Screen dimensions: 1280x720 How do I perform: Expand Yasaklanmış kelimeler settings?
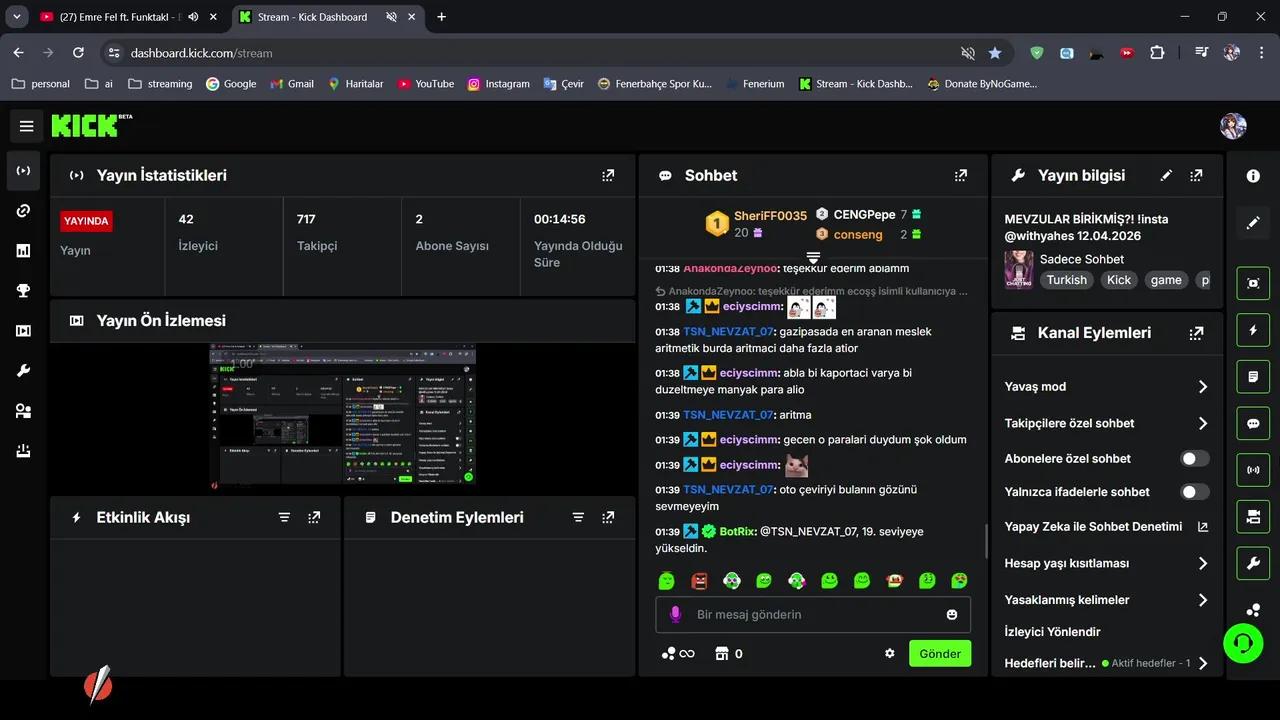1202,600
